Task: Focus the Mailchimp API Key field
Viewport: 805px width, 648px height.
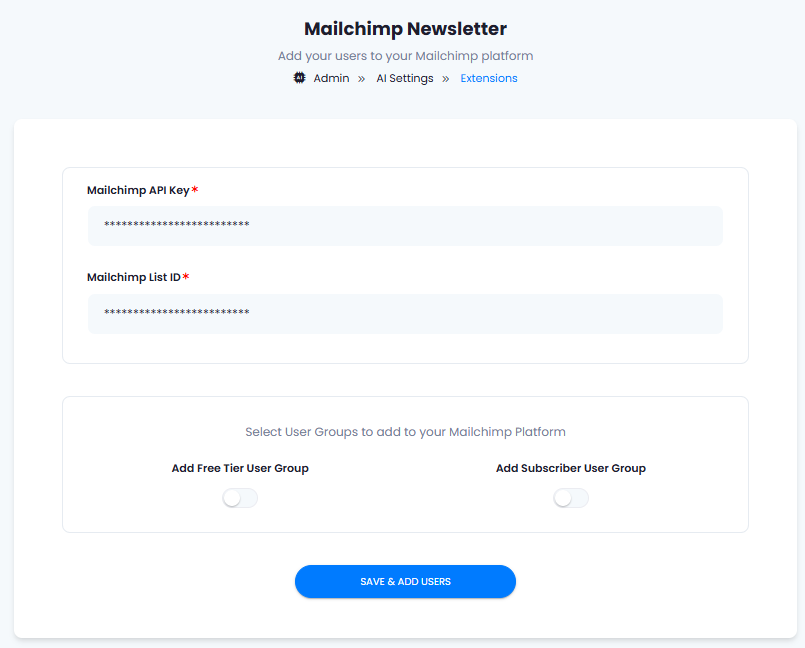Action: [x=405, y=225]
